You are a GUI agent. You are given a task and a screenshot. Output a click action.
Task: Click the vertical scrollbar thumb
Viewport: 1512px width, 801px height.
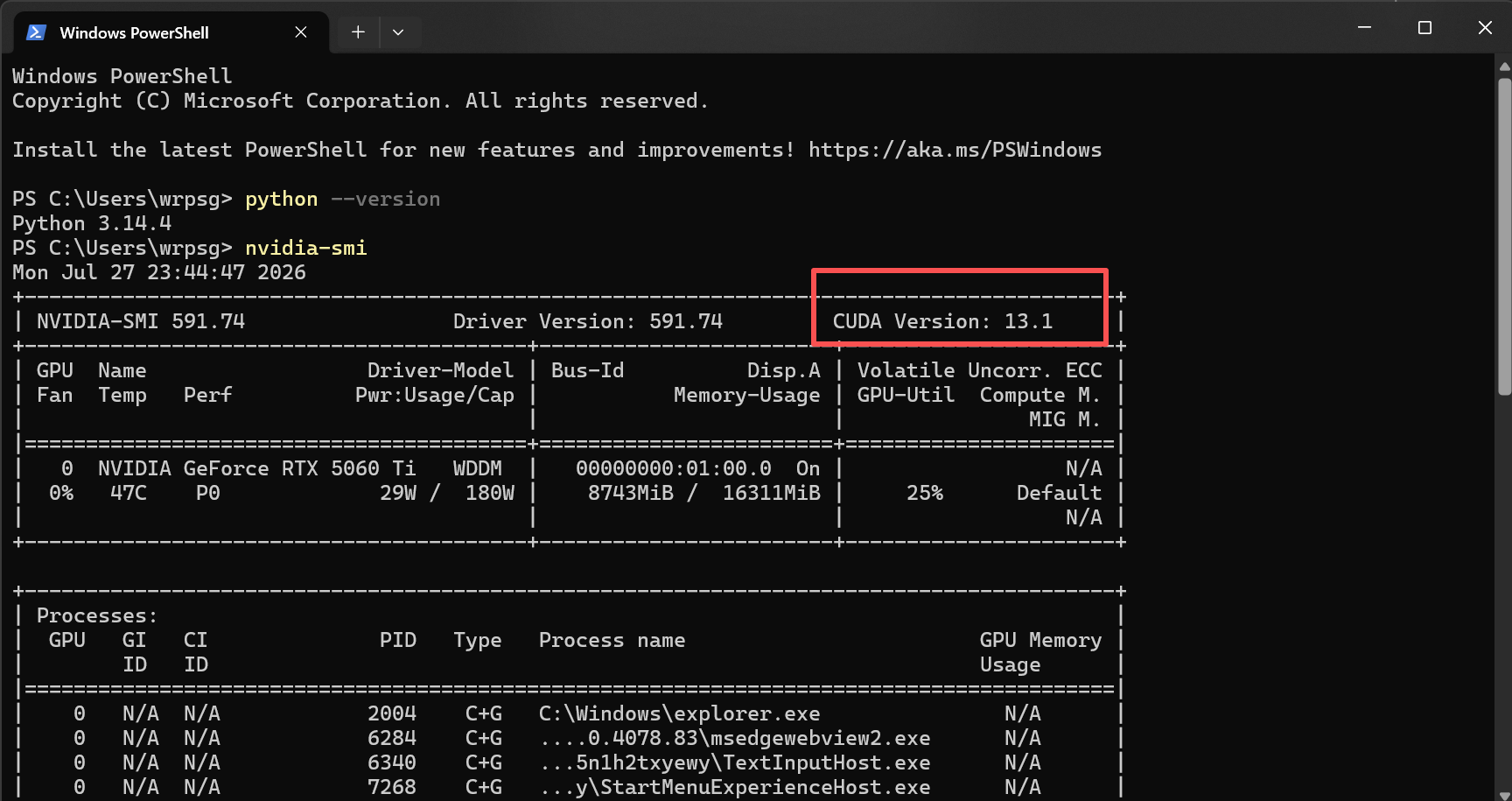pyautogui.click(x=1504, y=236)
